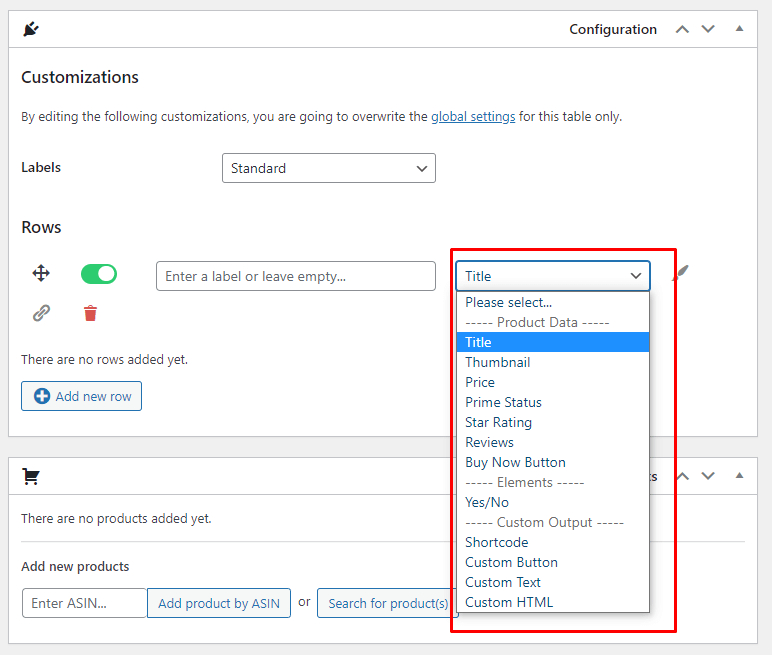Select the highlighted Title option
Image resolution: width=772 pixels, height=655 pixels.
click(x=552, y=342)
